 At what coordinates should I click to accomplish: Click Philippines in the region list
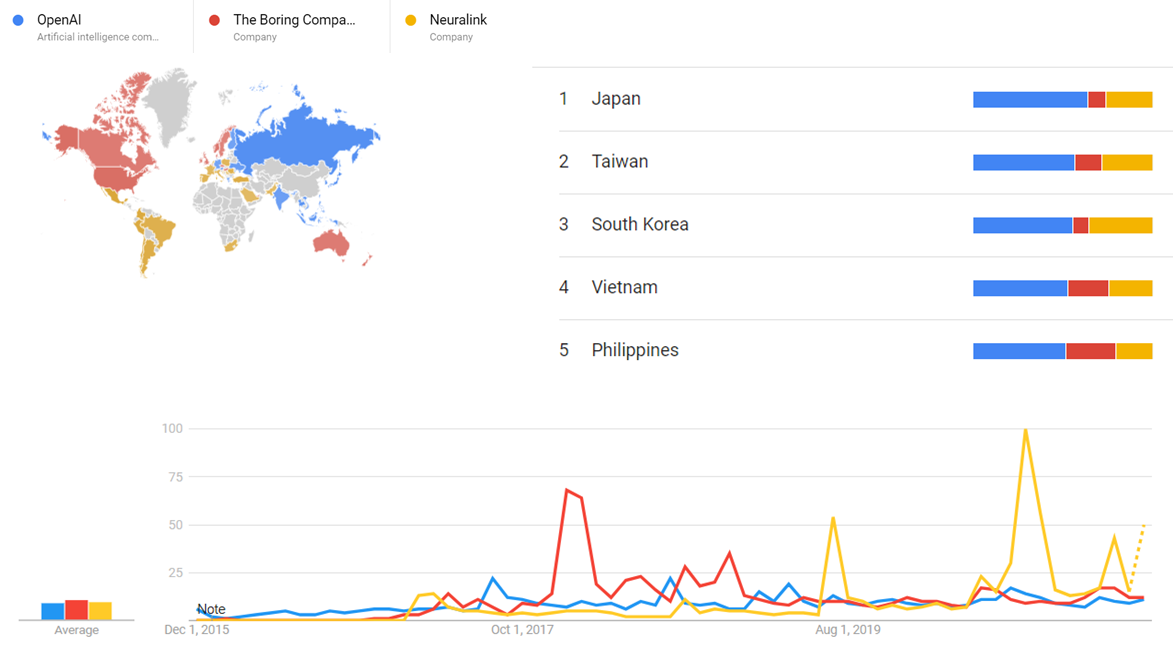(634, 351)
